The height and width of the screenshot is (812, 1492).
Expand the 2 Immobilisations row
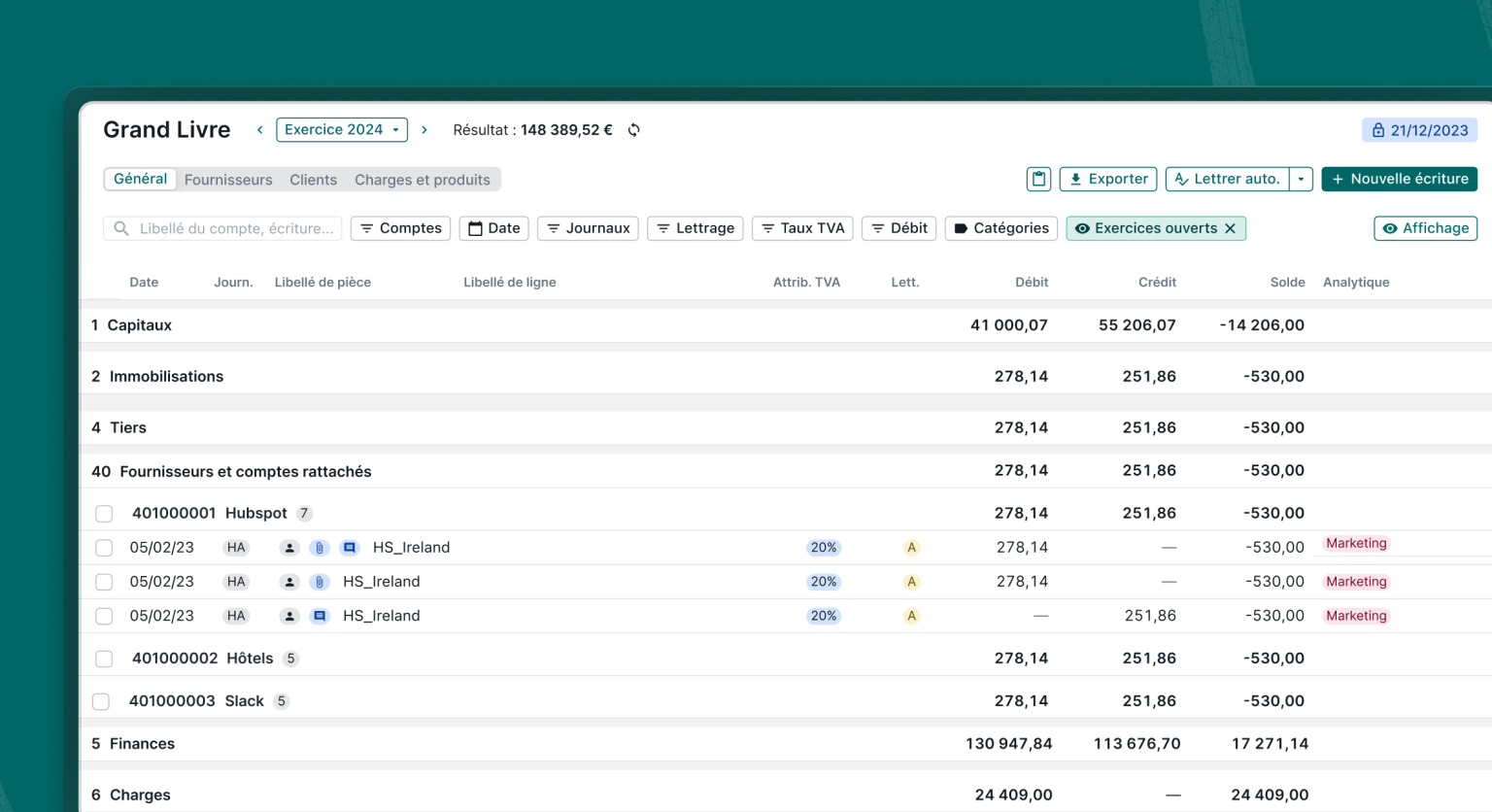[x=785, y=377]
